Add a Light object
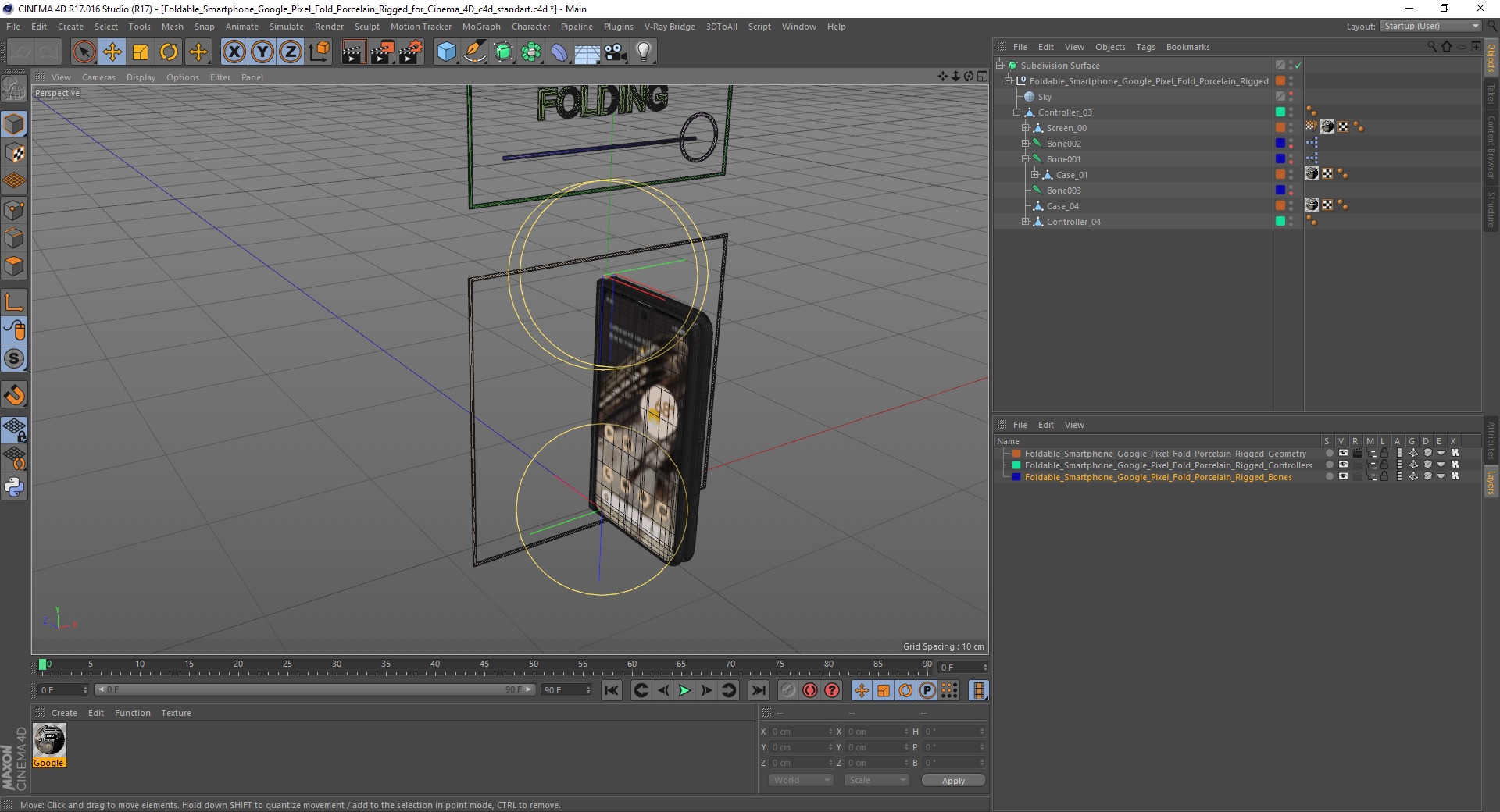The width and height of the screenshot is (1500, 812). pyautogui.click(x=643, y=52)
